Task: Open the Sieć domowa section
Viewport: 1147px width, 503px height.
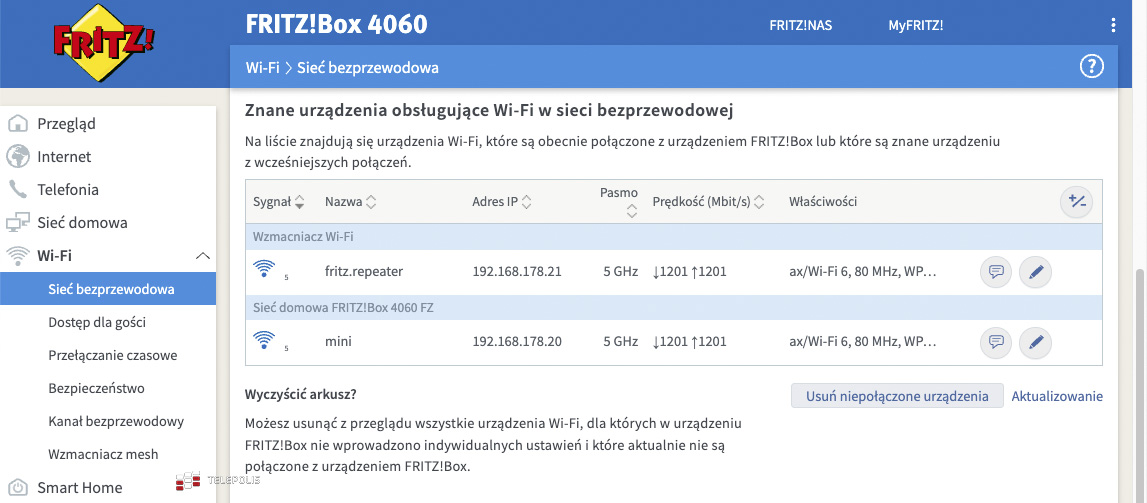Action: [x=82, y=223]
